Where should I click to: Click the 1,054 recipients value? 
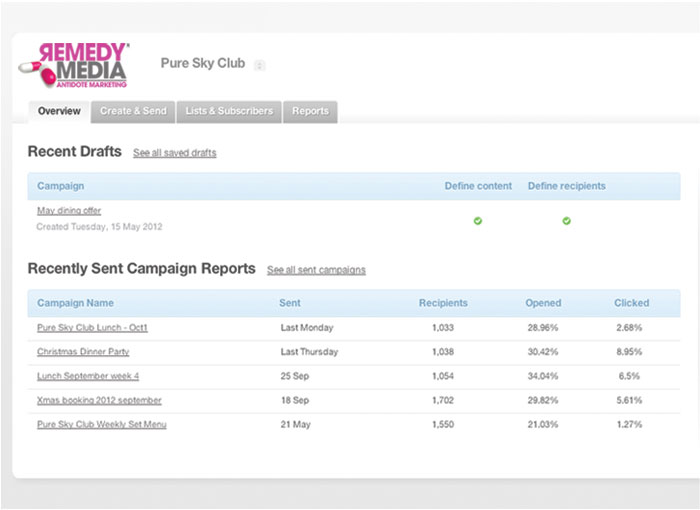(x=443, y=376)
